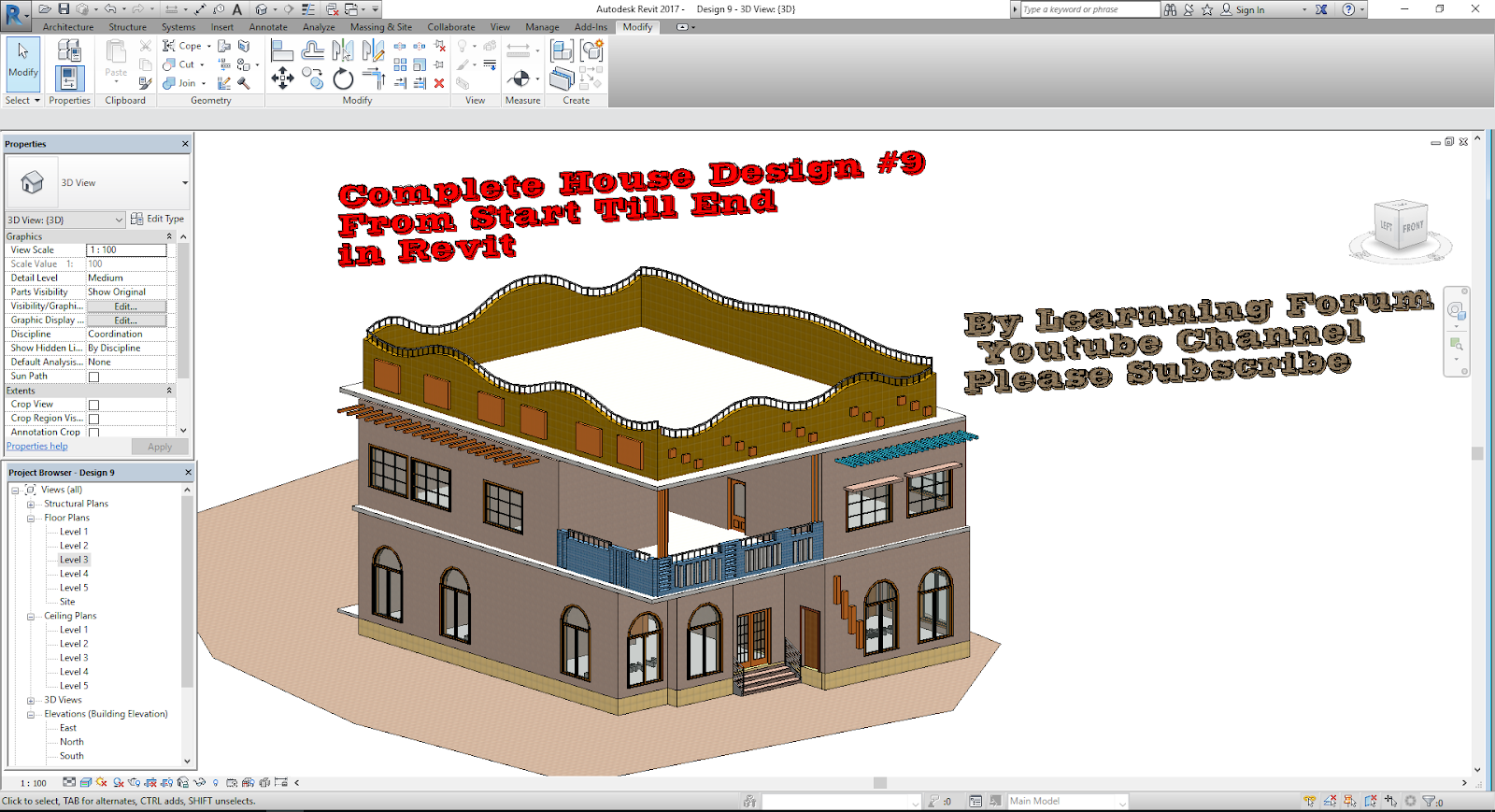The height and width of the screenshot is (812, 1495).
Task: Select the Mirror Draw Axis tool
Action: pos(374,50)
